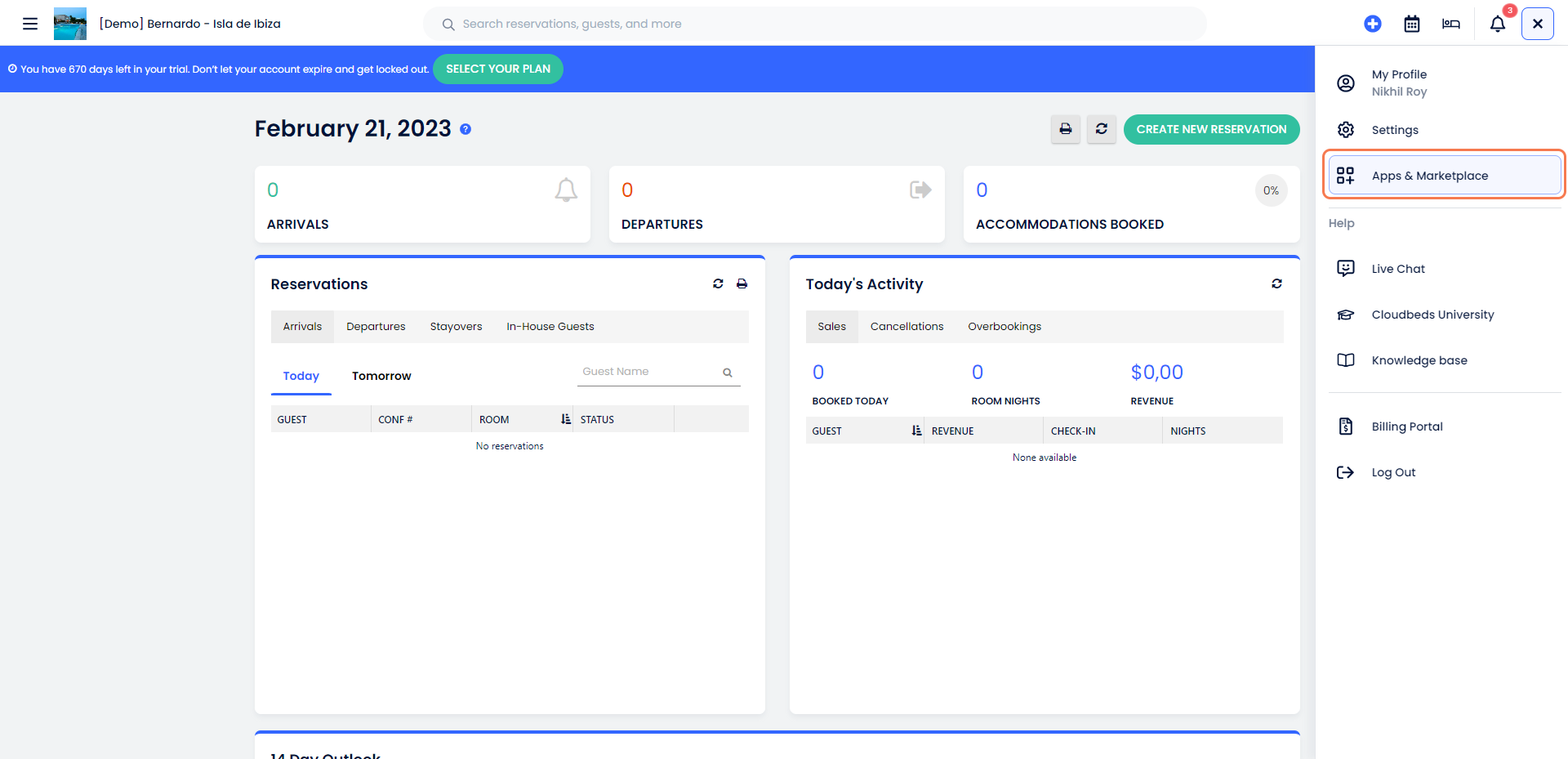Open Settings from side panel
Image resolution: width=1568 pixels, height=759 pixels.
click(1445, 130)
